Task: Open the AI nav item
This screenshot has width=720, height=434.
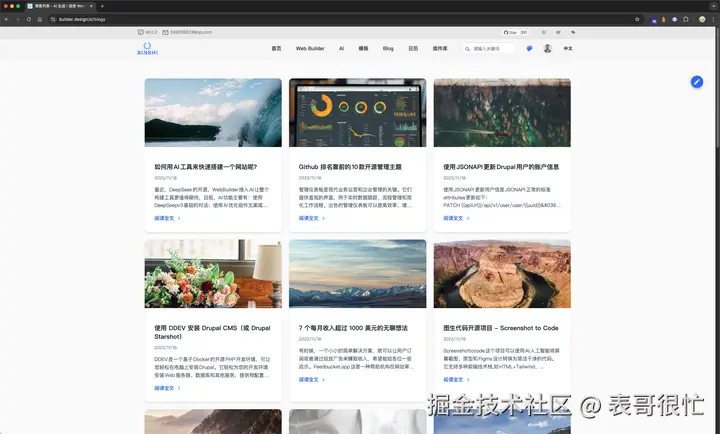Action: (341, 48)
